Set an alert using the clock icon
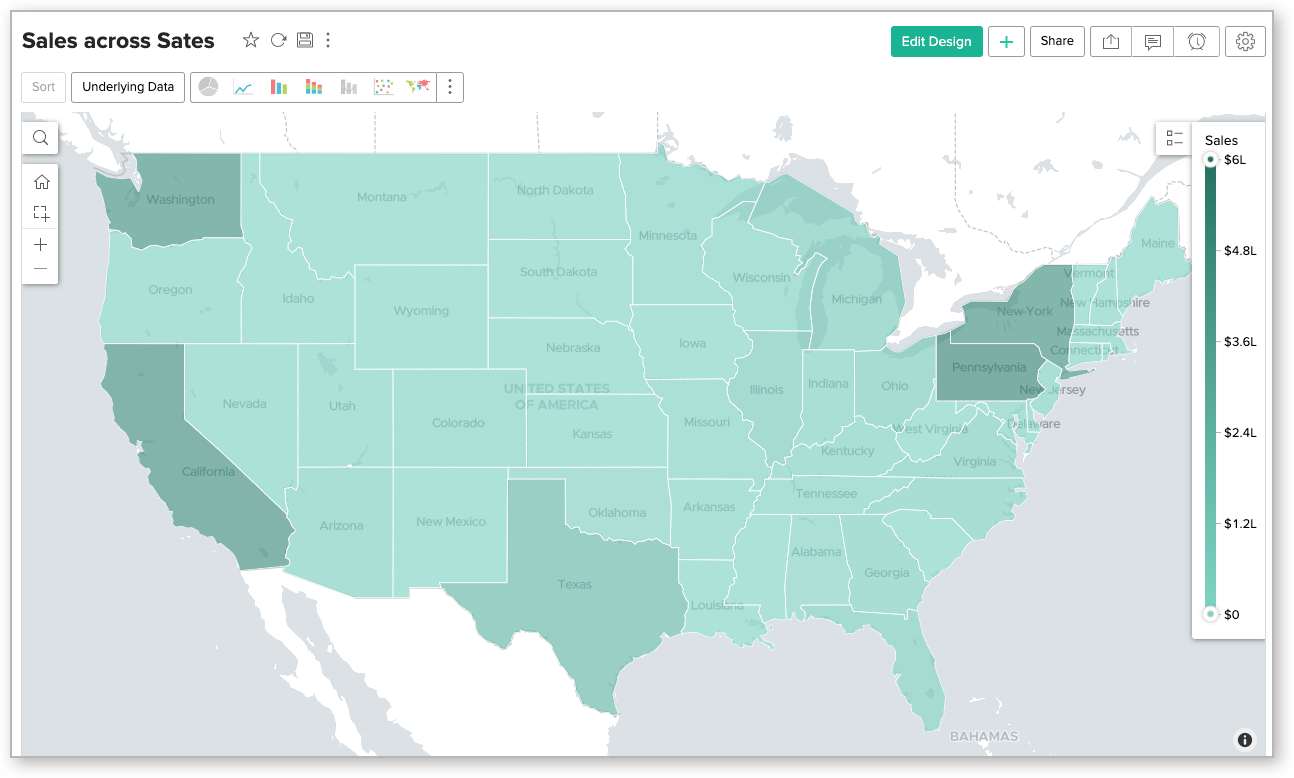The width and height of the screenshot is (1294, 778). 1197,41
